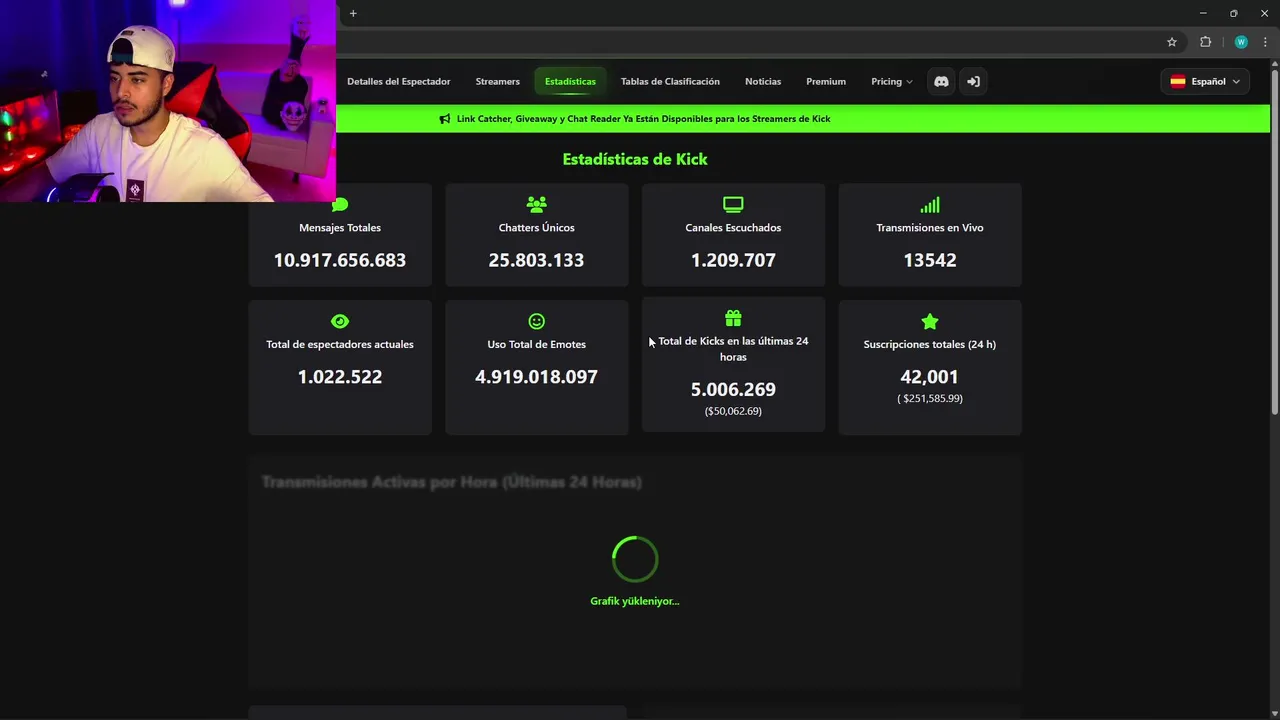Select the Estadísticas tab

(x=570, y=81)
